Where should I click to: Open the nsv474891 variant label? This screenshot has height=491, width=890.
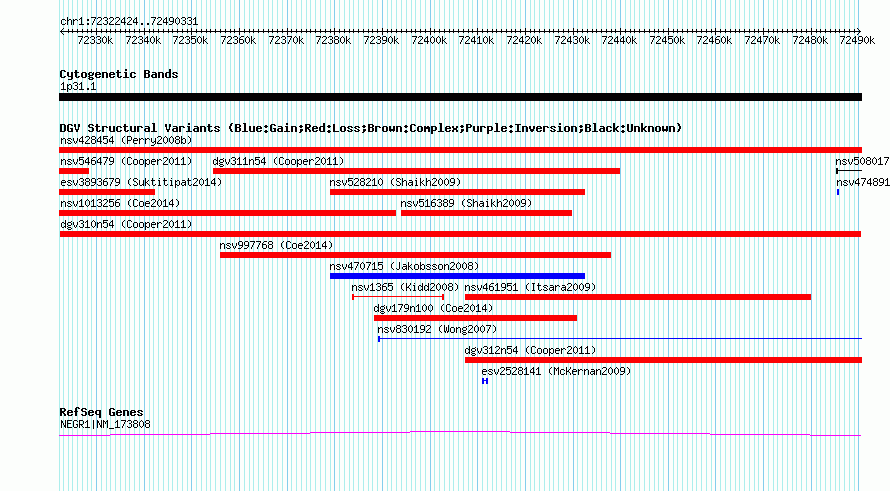coord(862,182)
